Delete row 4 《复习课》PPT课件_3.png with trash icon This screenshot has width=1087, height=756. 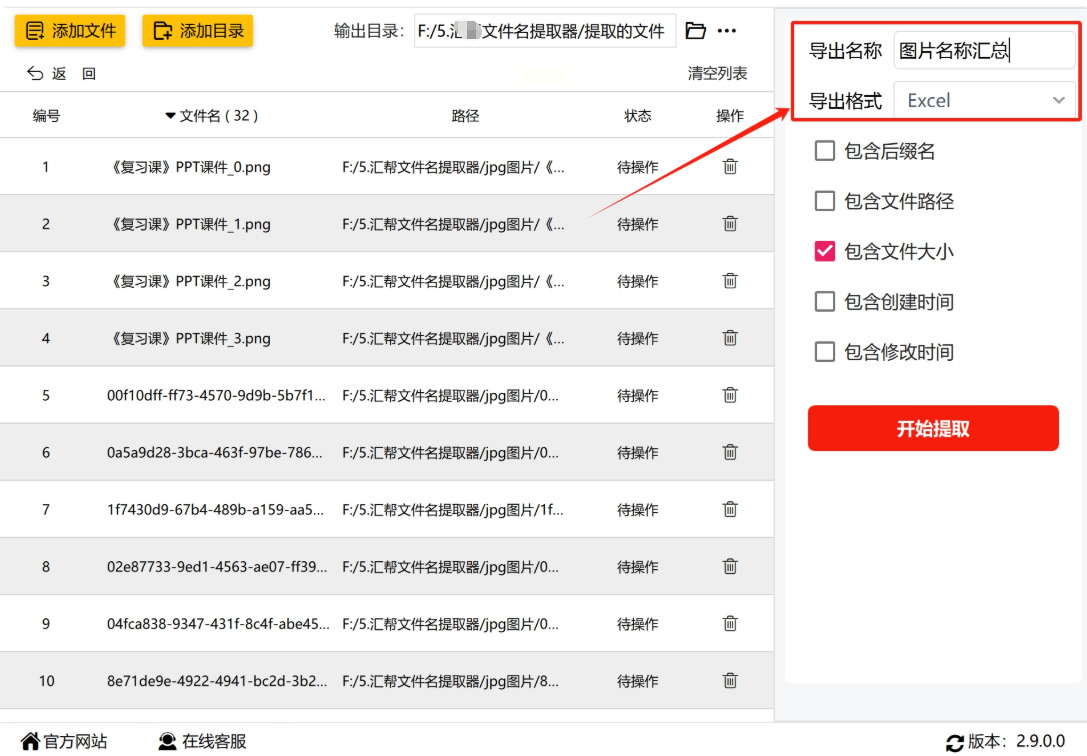(x=730, y=337)
